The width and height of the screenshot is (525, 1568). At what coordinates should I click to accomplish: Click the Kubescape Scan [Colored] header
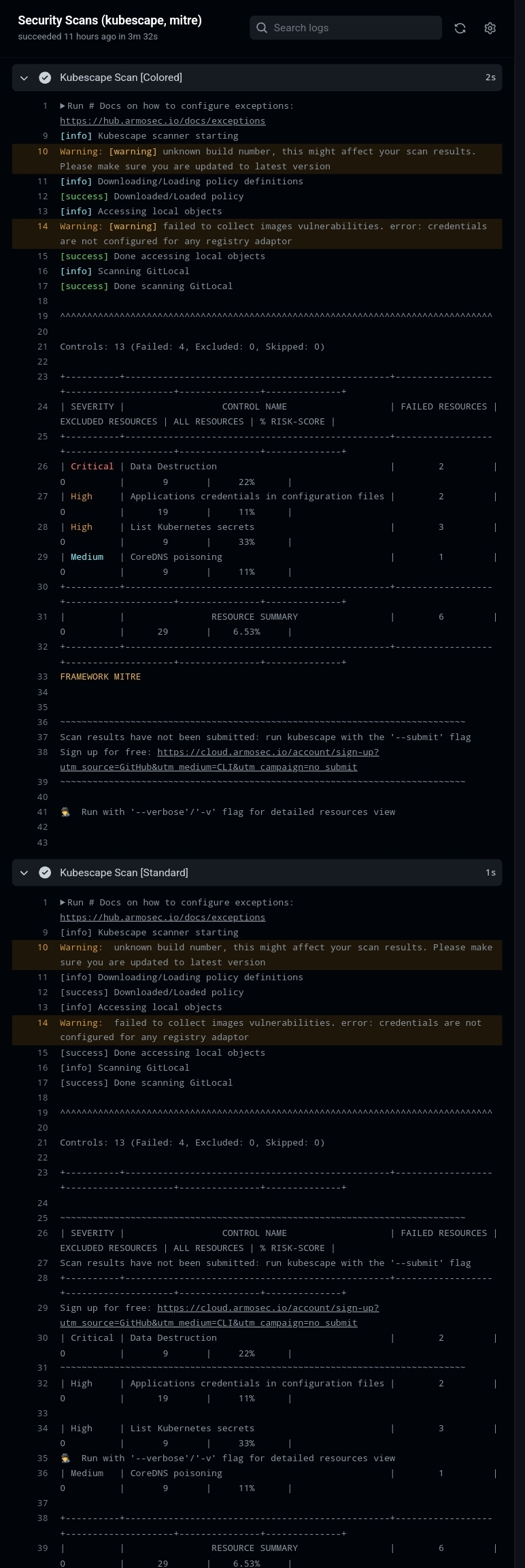(121, 78)
